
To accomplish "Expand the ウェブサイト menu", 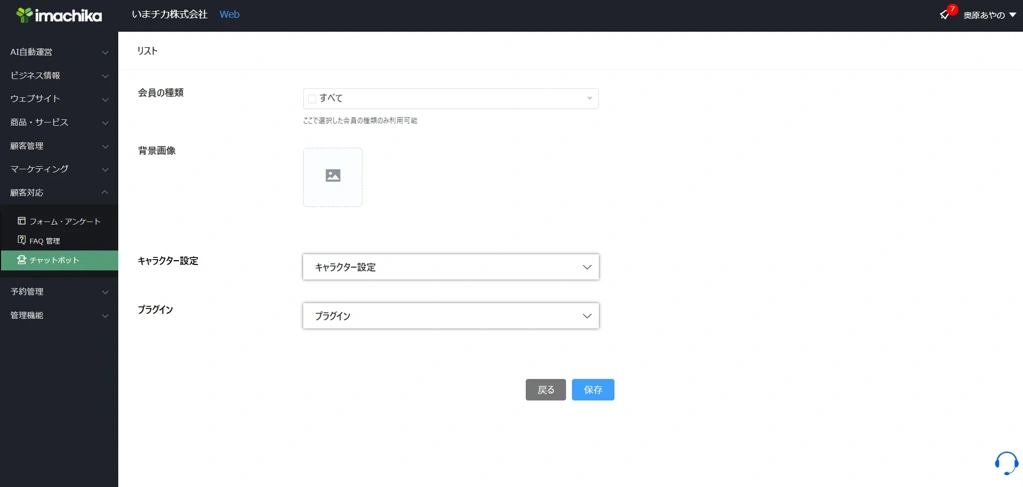I will (x=59, y=99).
